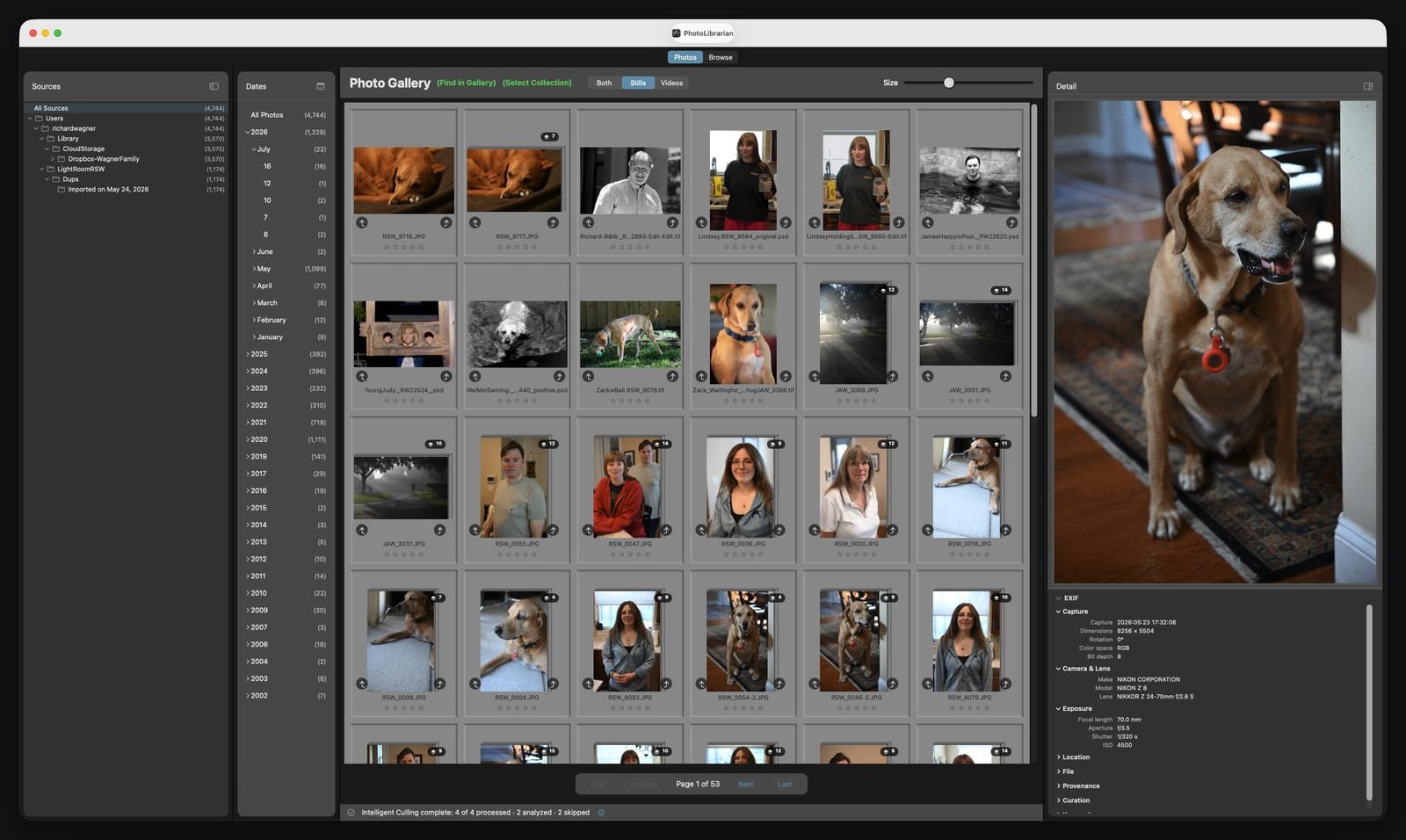Collapse the Sources panel using its sidebar icon
This screenshot has width=1406, height=840.
point(214,86)
